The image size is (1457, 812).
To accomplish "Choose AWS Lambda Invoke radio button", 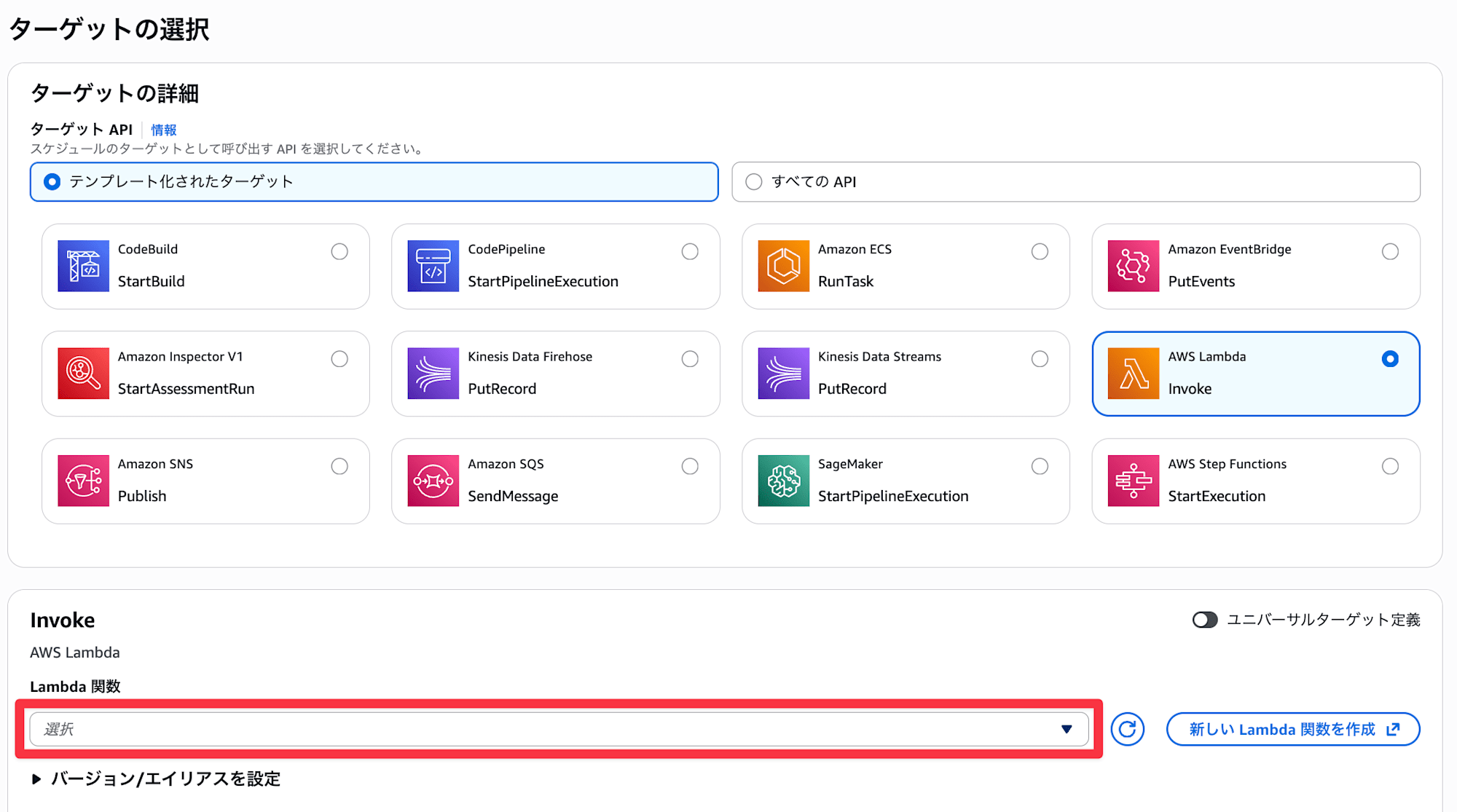I will pos(1390,359).
